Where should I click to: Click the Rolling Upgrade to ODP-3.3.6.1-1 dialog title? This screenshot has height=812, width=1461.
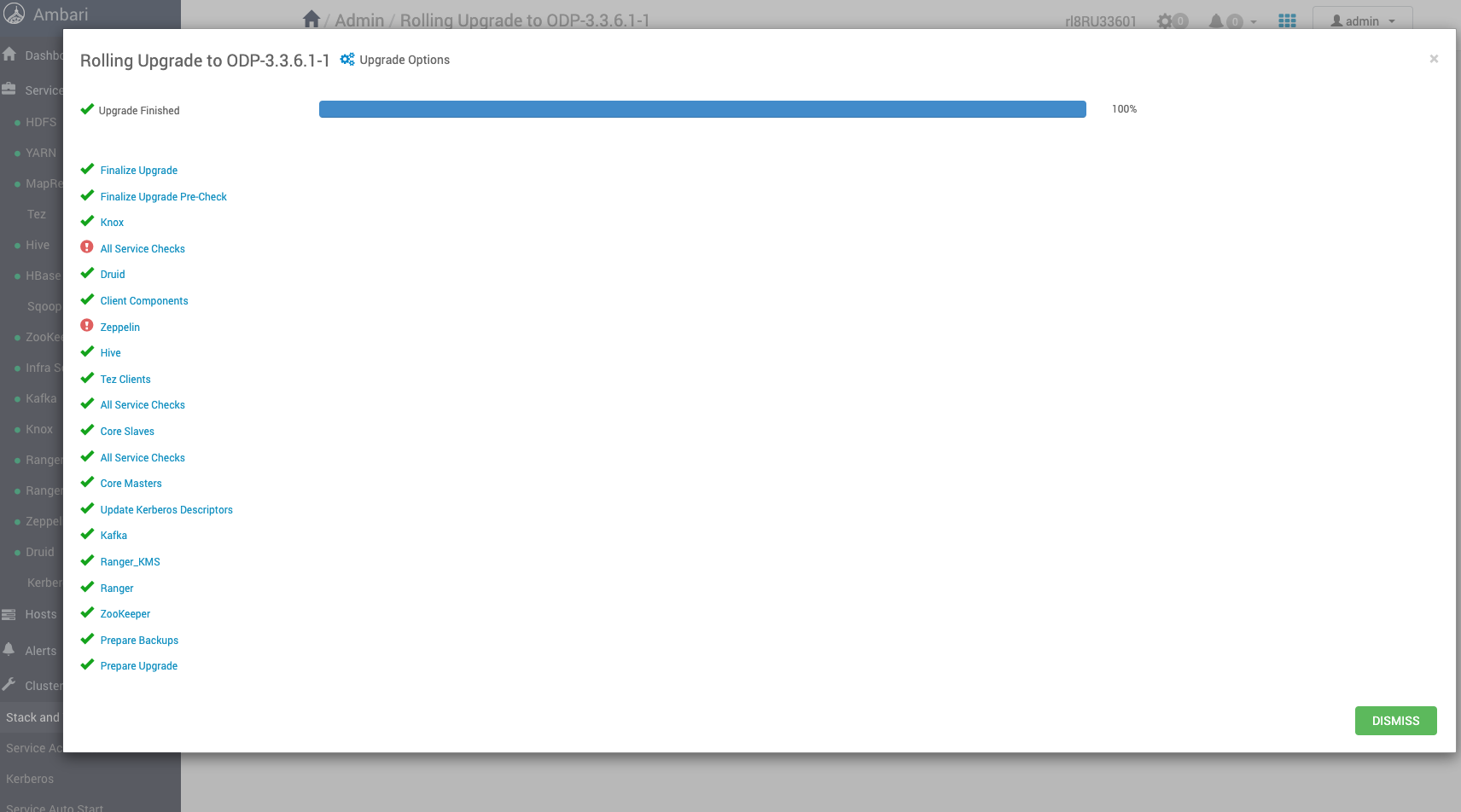pyautogui.click(x=205, y=61)
